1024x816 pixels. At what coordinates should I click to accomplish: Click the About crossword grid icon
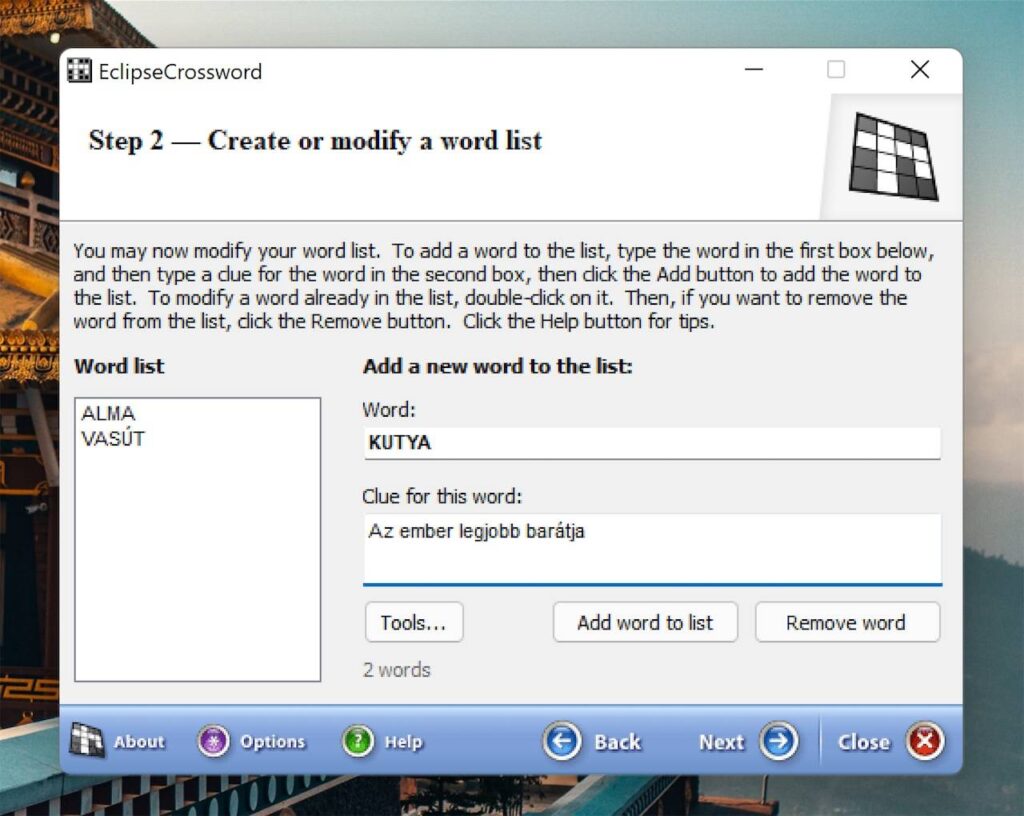87,740
